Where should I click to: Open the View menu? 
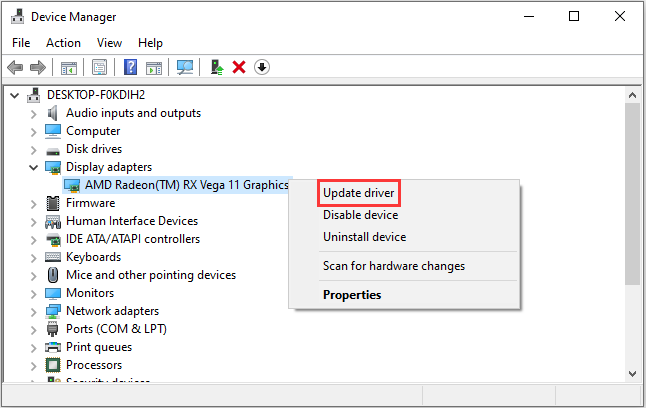pos(109,43)
